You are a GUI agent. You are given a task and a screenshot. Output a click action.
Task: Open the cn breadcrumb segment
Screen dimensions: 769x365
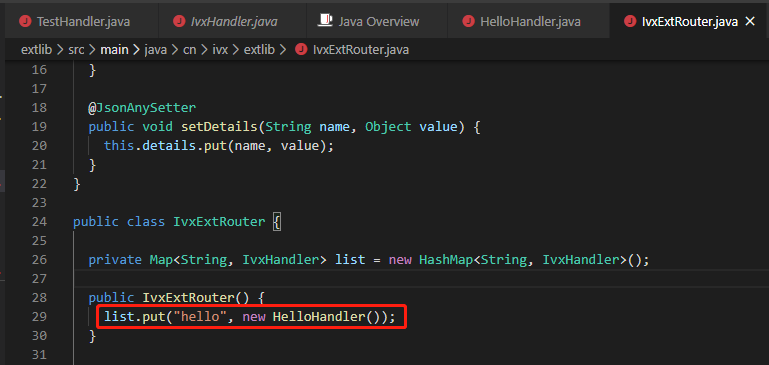(189, 50)
